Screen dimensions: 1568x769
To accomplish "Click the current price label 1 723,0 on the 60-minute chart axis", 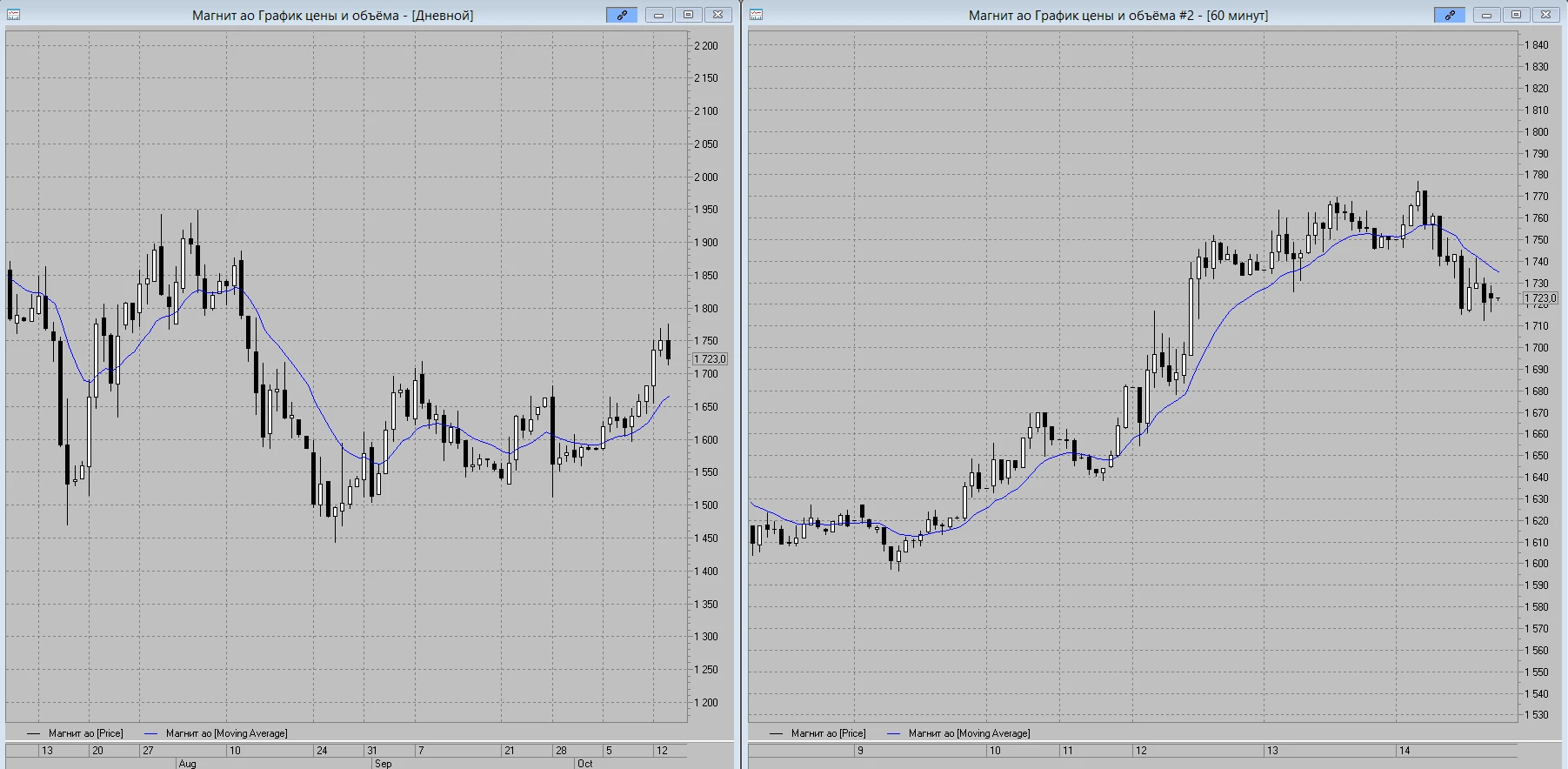I will [1540, 298].
